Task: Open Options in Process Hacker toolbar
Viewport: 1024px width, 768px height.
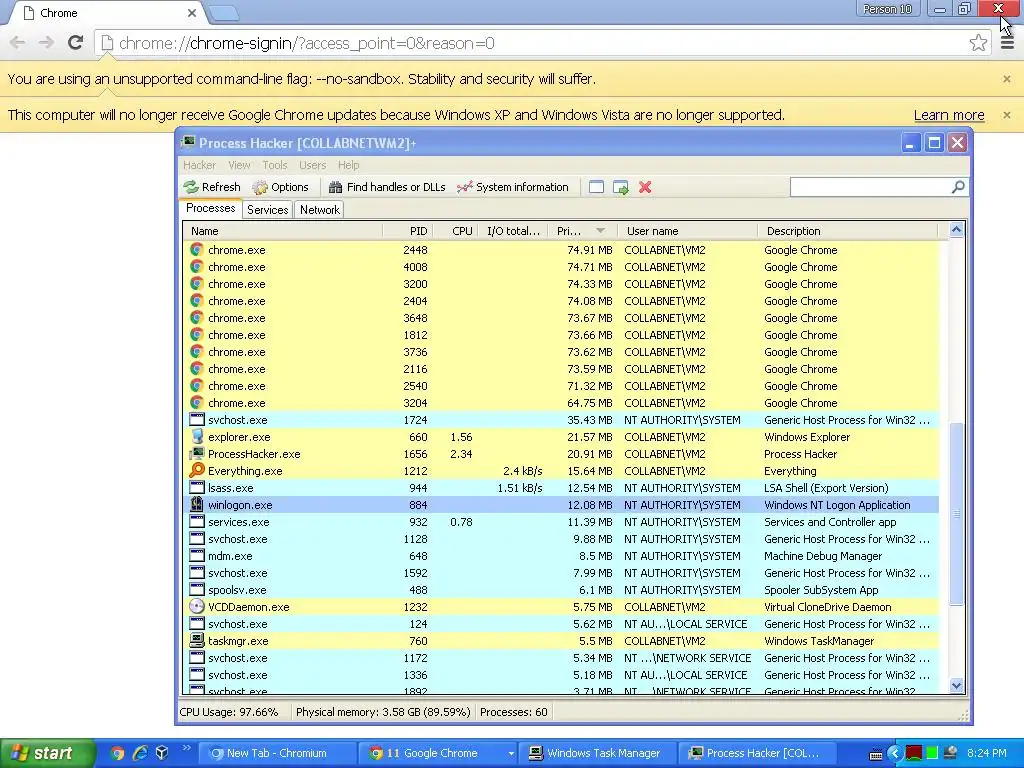Action: [281, 187]
